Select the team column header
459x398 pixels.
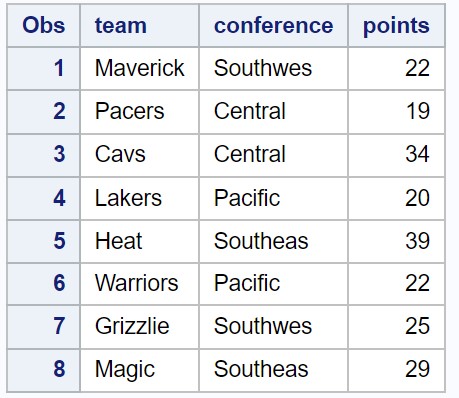coord(139,25)
